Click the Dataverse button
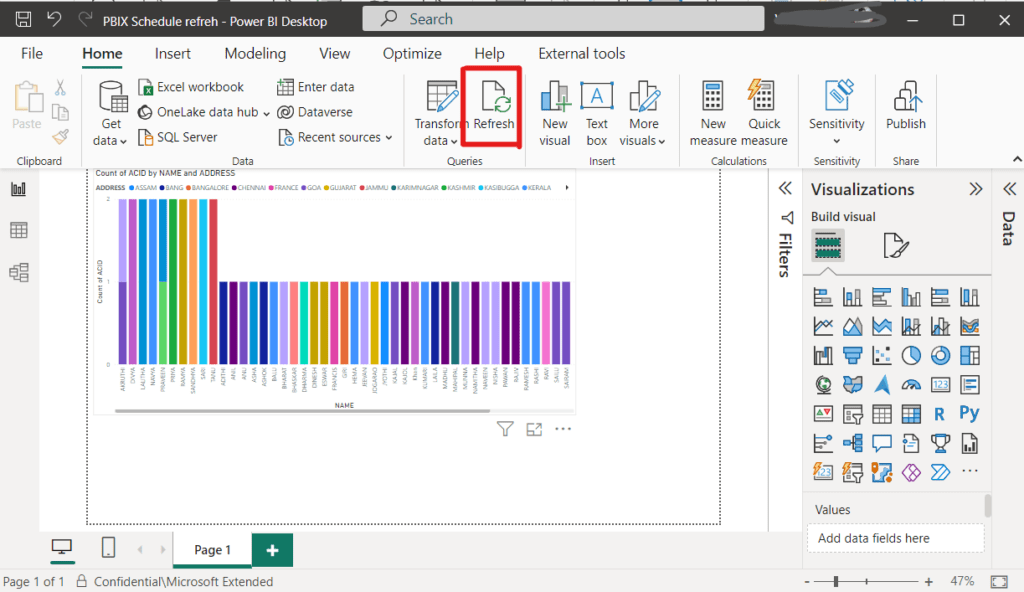The image size is (1024, 592). click(315, 112)
